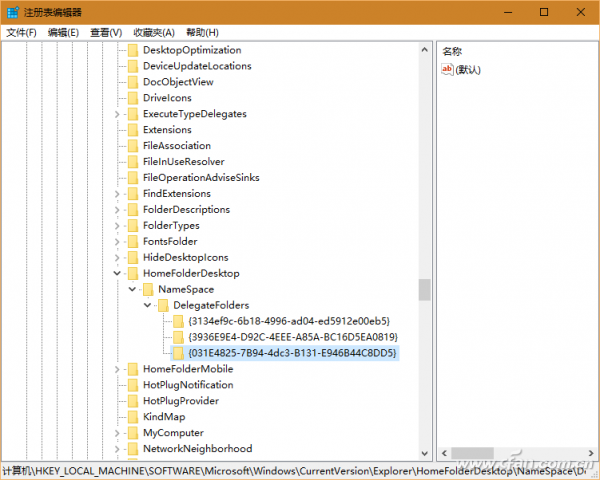Open the 收藏夹(A) menu
This screenshot has height=480, width=600.
tap(154, 33)
